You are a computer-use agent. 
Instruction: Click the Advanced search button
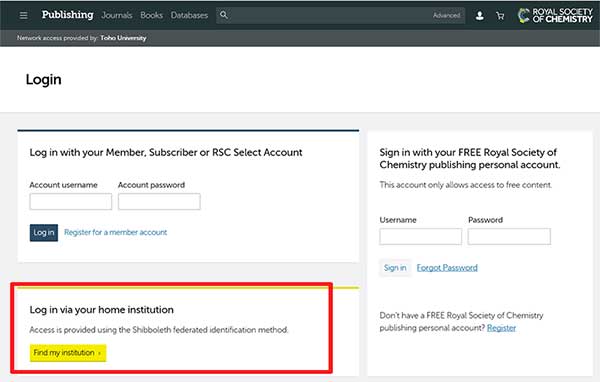coord(447,15)
